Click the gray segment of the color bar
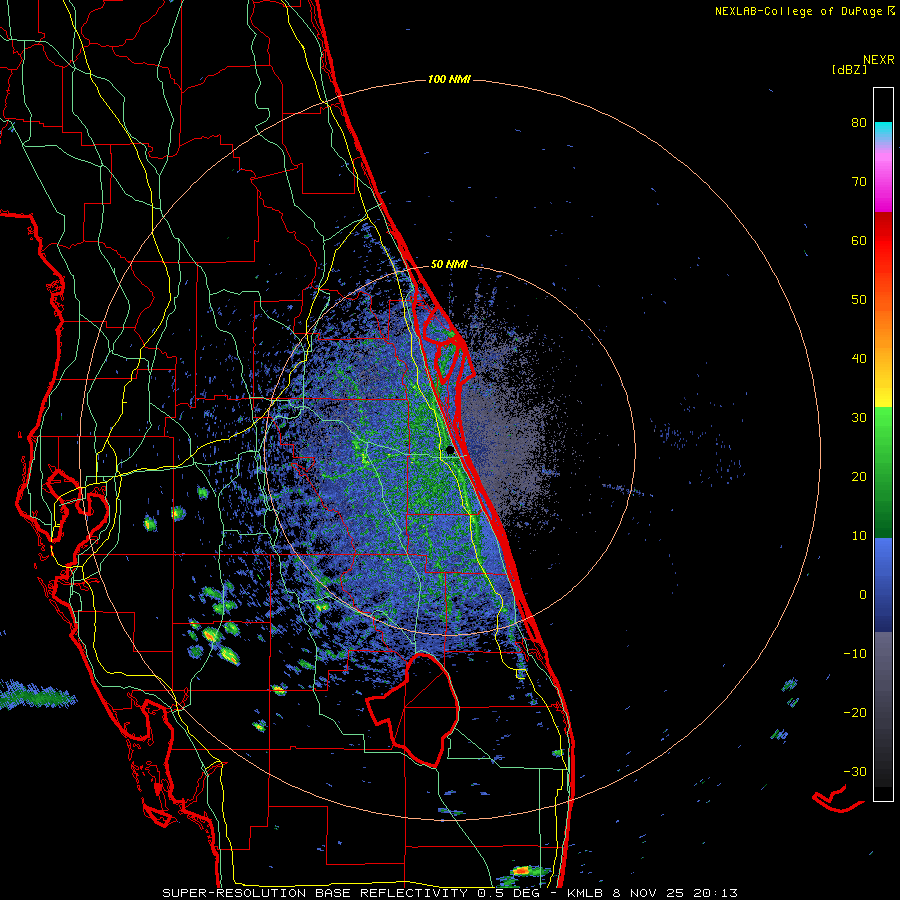The height and width of the screenshot is (900, 900). pos(883,666)
